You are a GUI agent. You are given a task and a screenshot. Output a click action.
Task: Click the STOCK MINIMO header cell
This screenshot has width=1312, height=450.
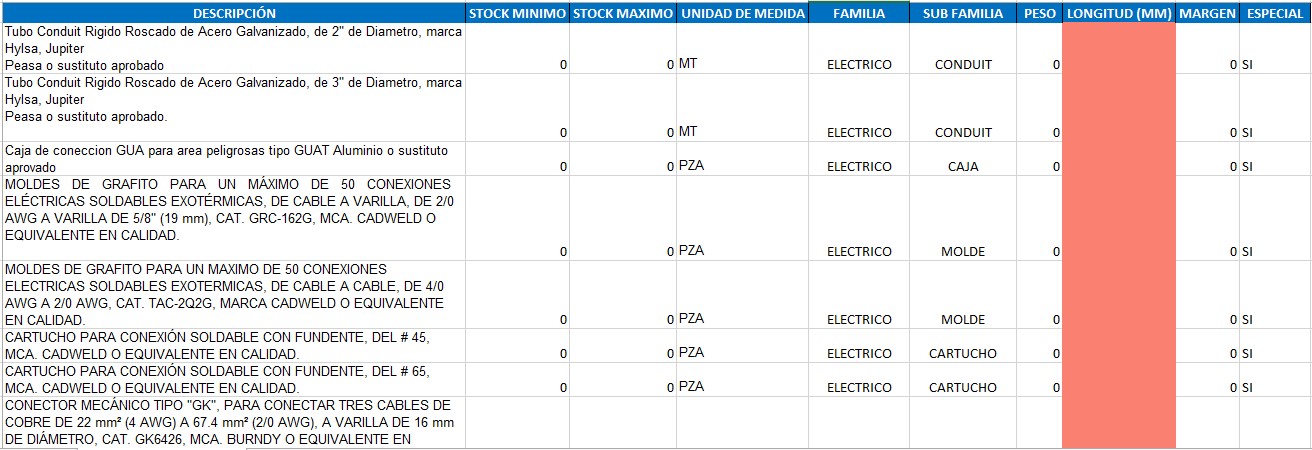pos(517,13)
